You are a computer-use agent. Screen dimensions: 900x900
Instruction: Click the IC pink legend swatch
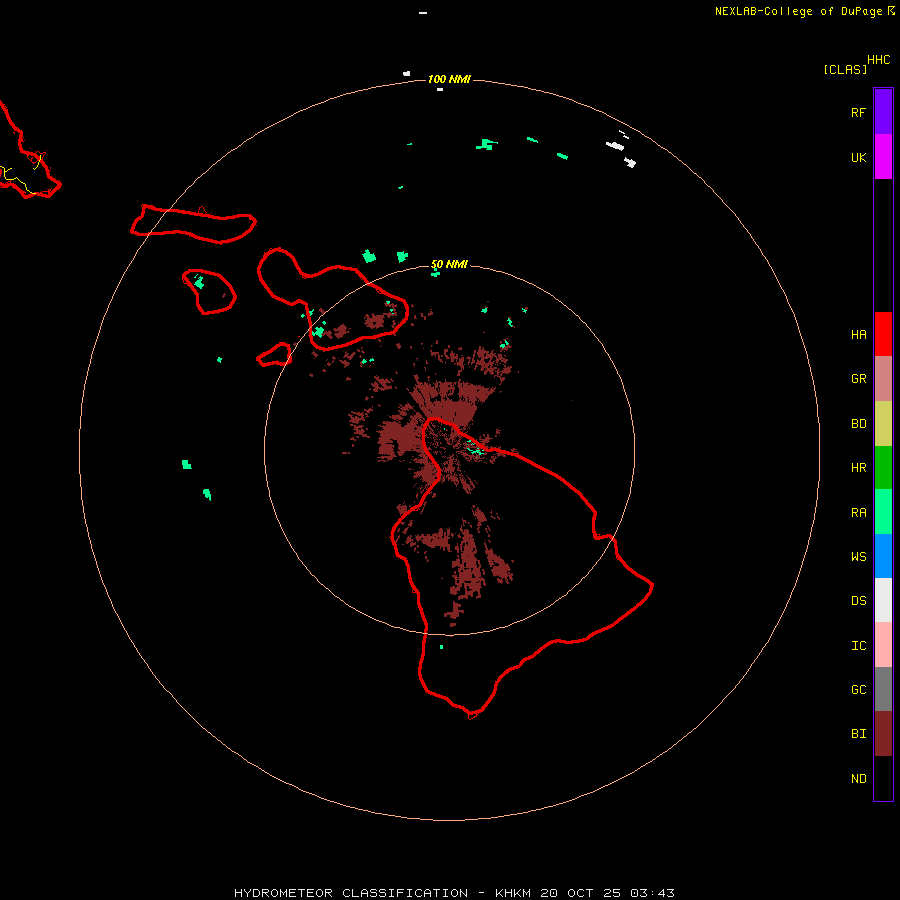coord(883,645)
